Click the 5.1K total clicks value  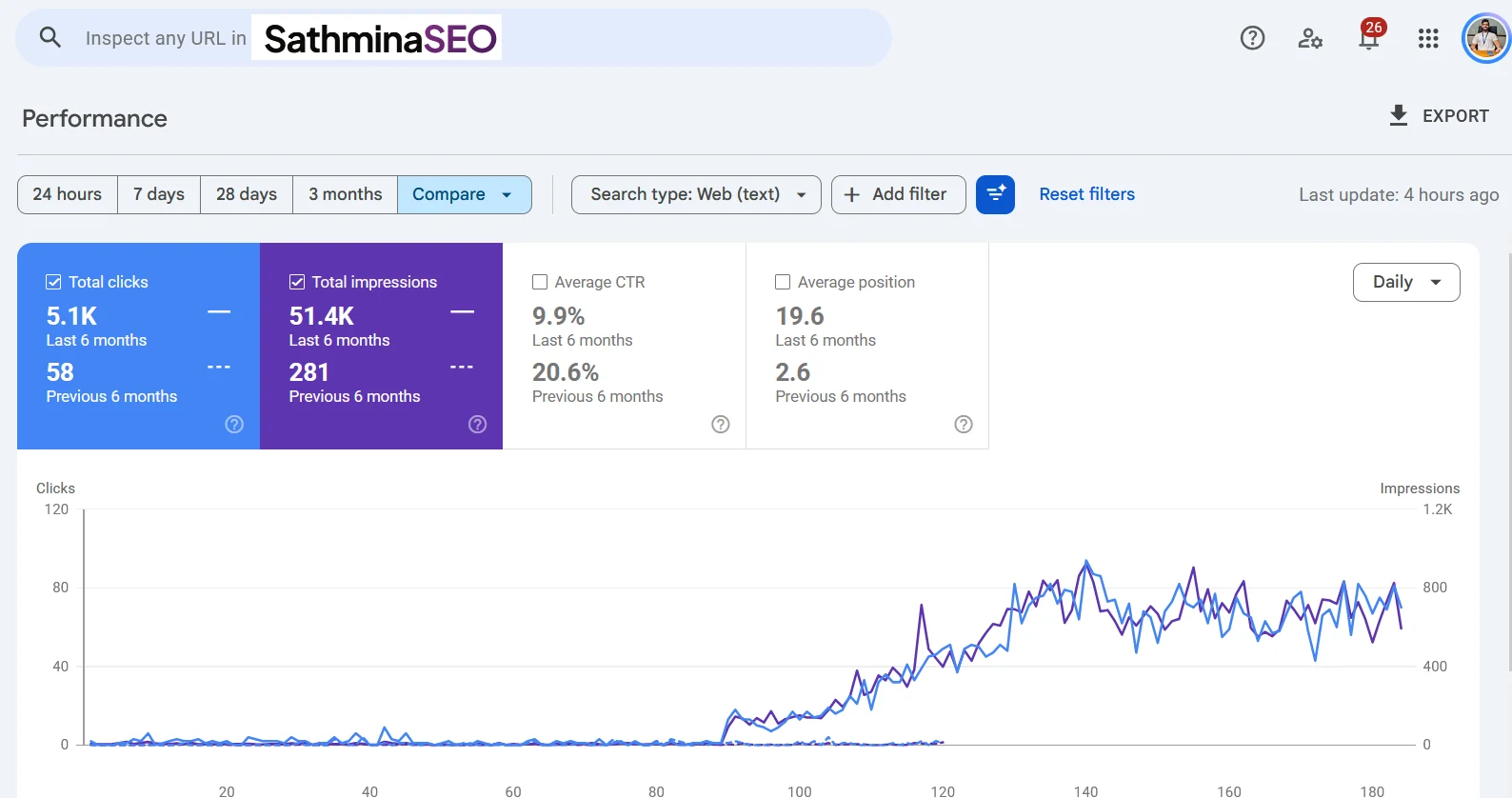click(72, 316)
